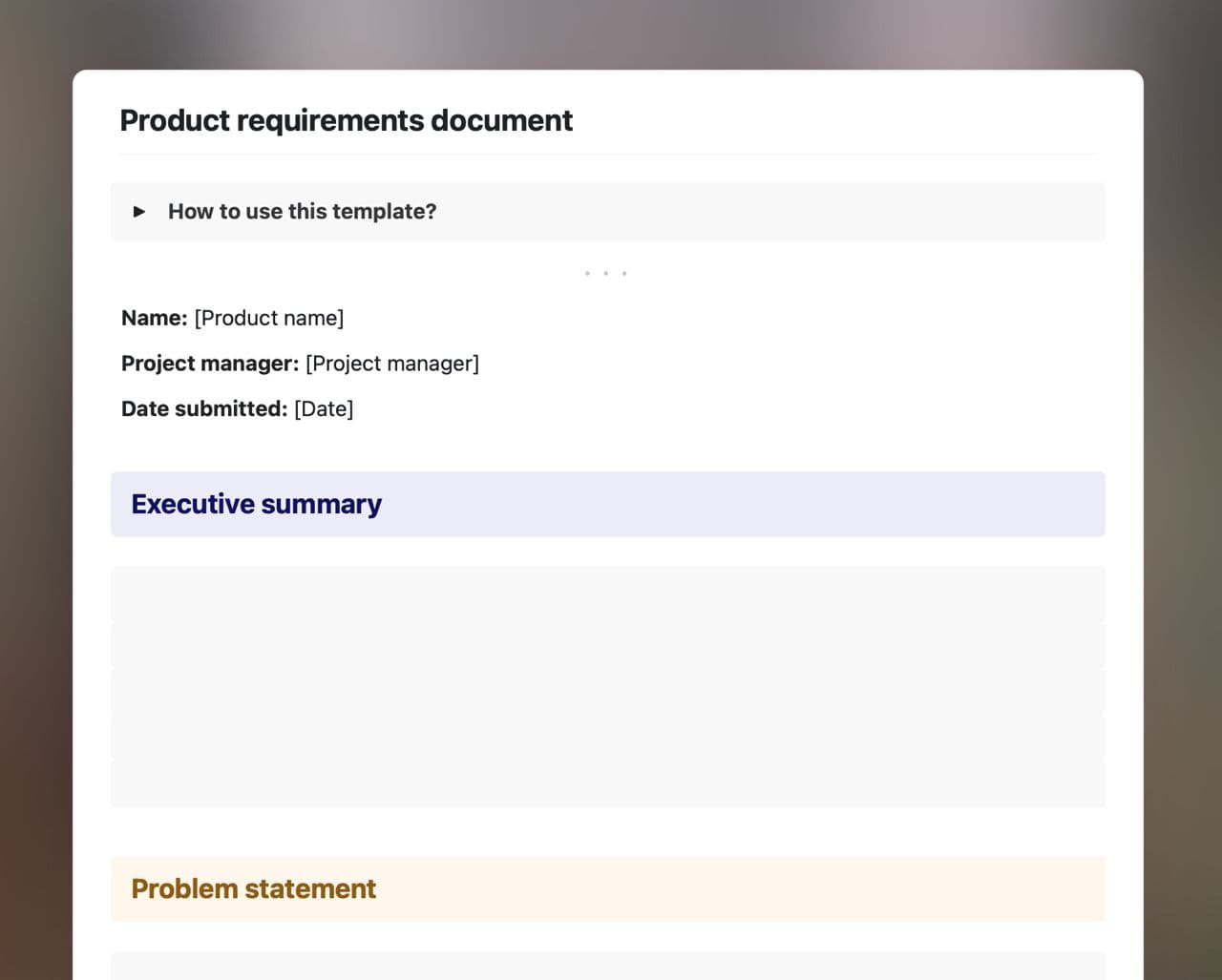
Task: Click the 'Problem statement' heading text
Action: click(253, 889)
